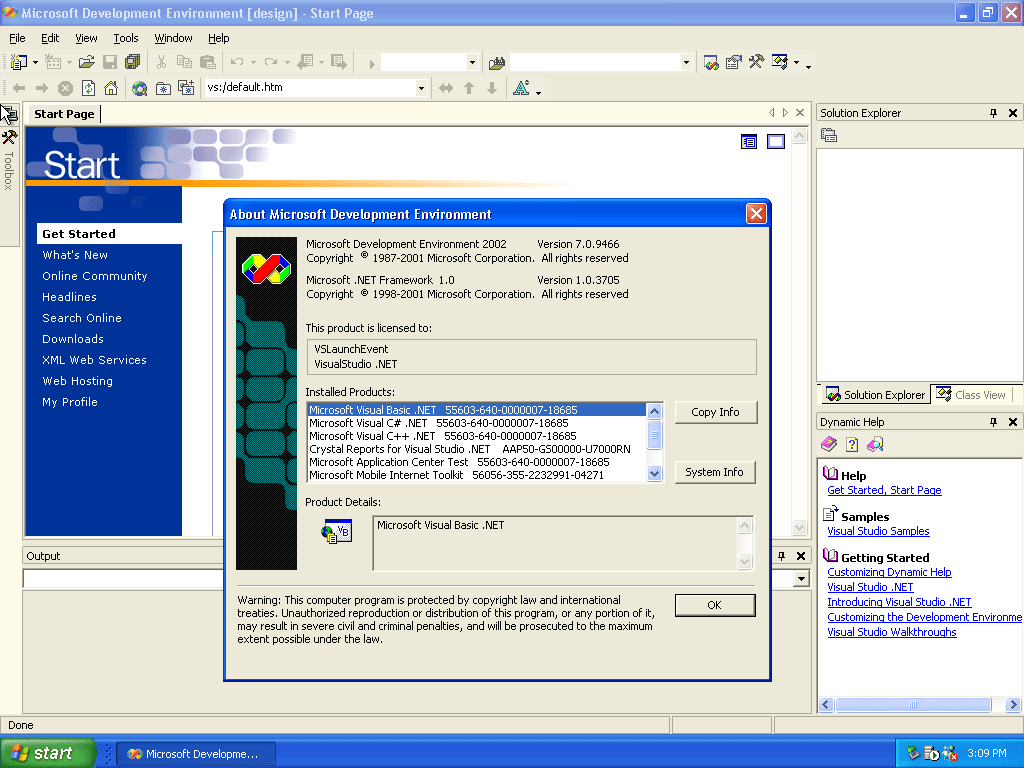Screen dimensions: 1024x768
Task: Click the Installed Products list scrollbar thumb
Action: 654,436
